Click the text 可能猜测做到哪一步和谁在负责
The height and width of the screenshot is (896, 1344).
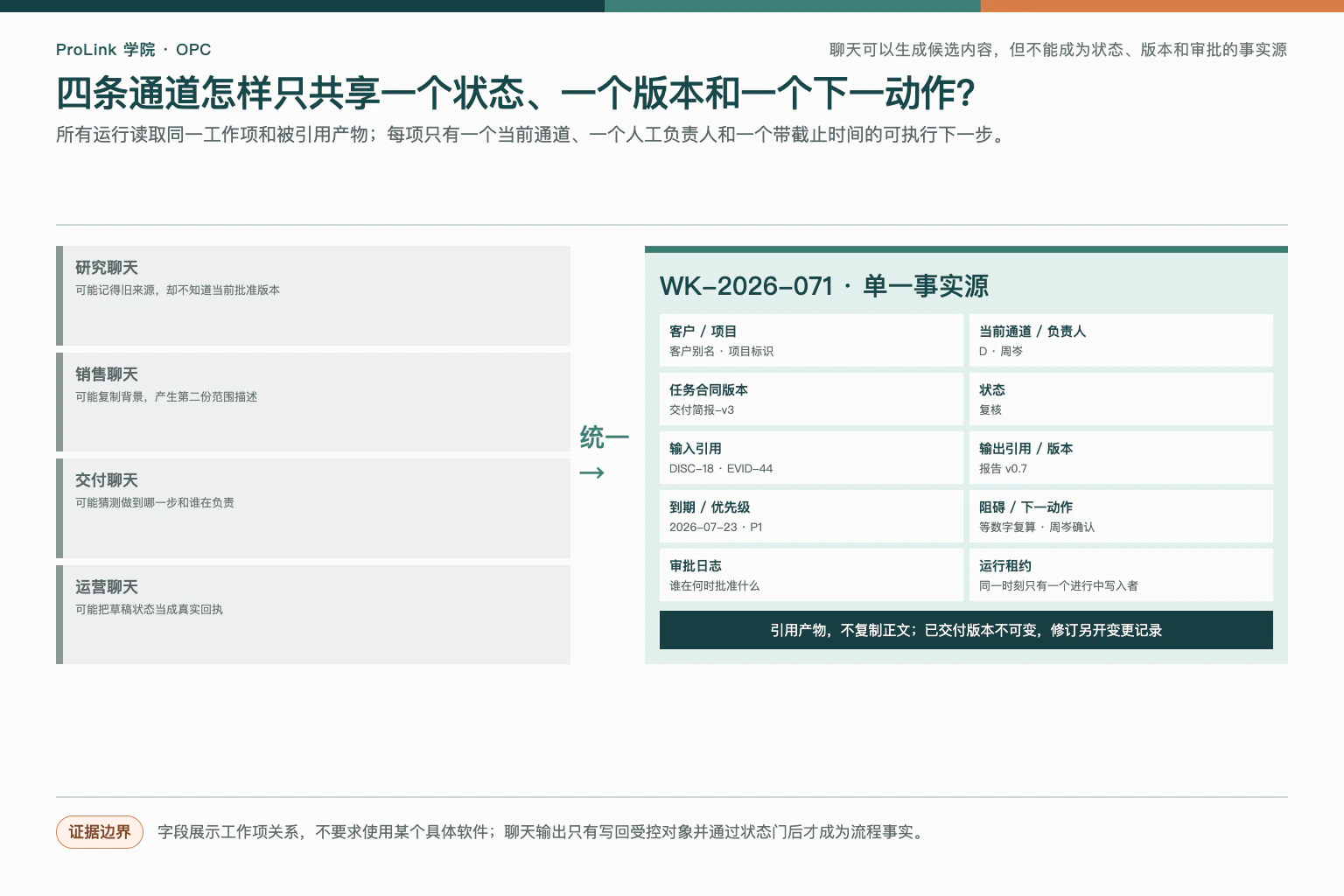tap(155, 503)
